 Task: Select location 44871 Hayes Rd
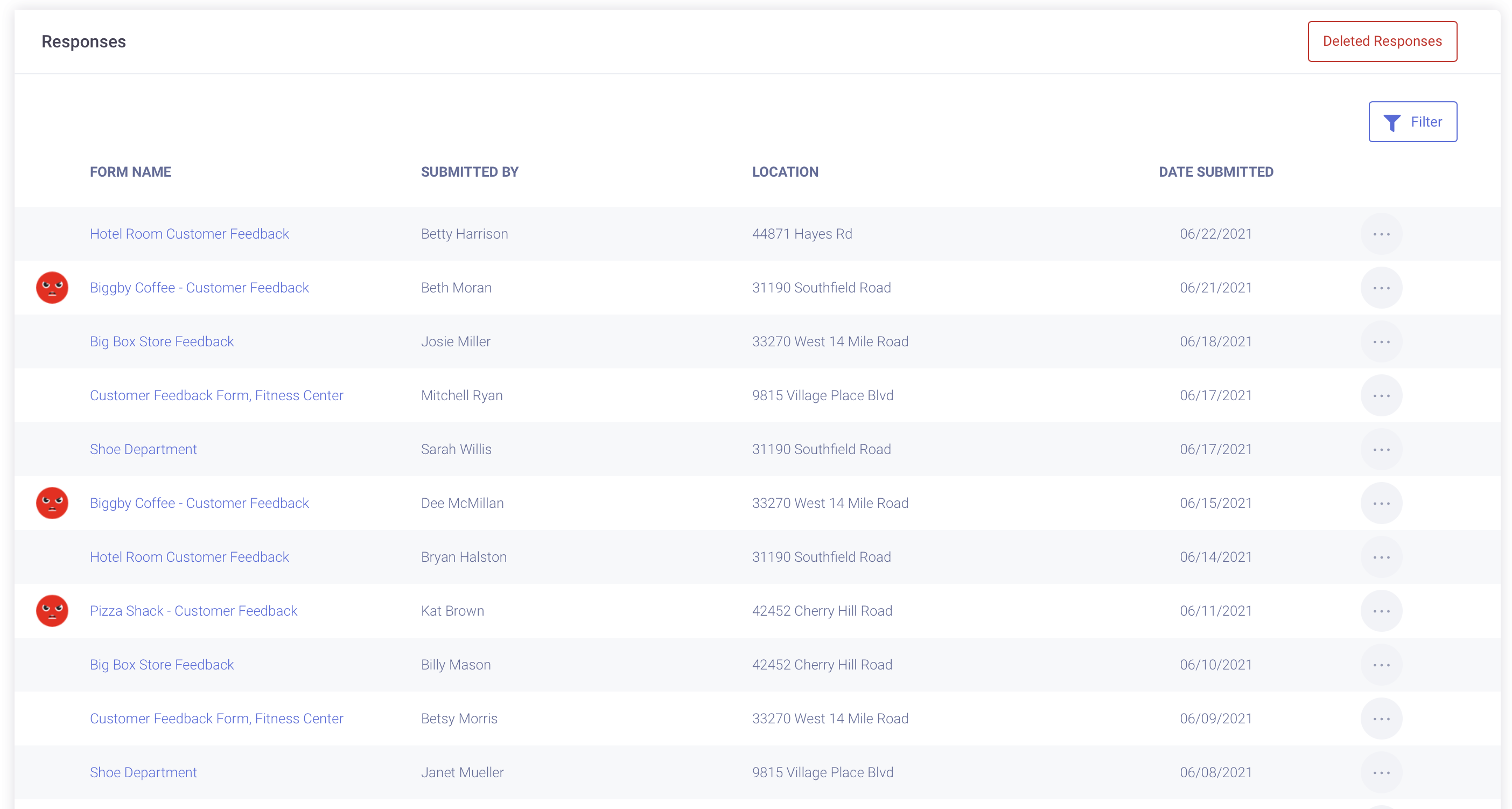pos(802,234)
